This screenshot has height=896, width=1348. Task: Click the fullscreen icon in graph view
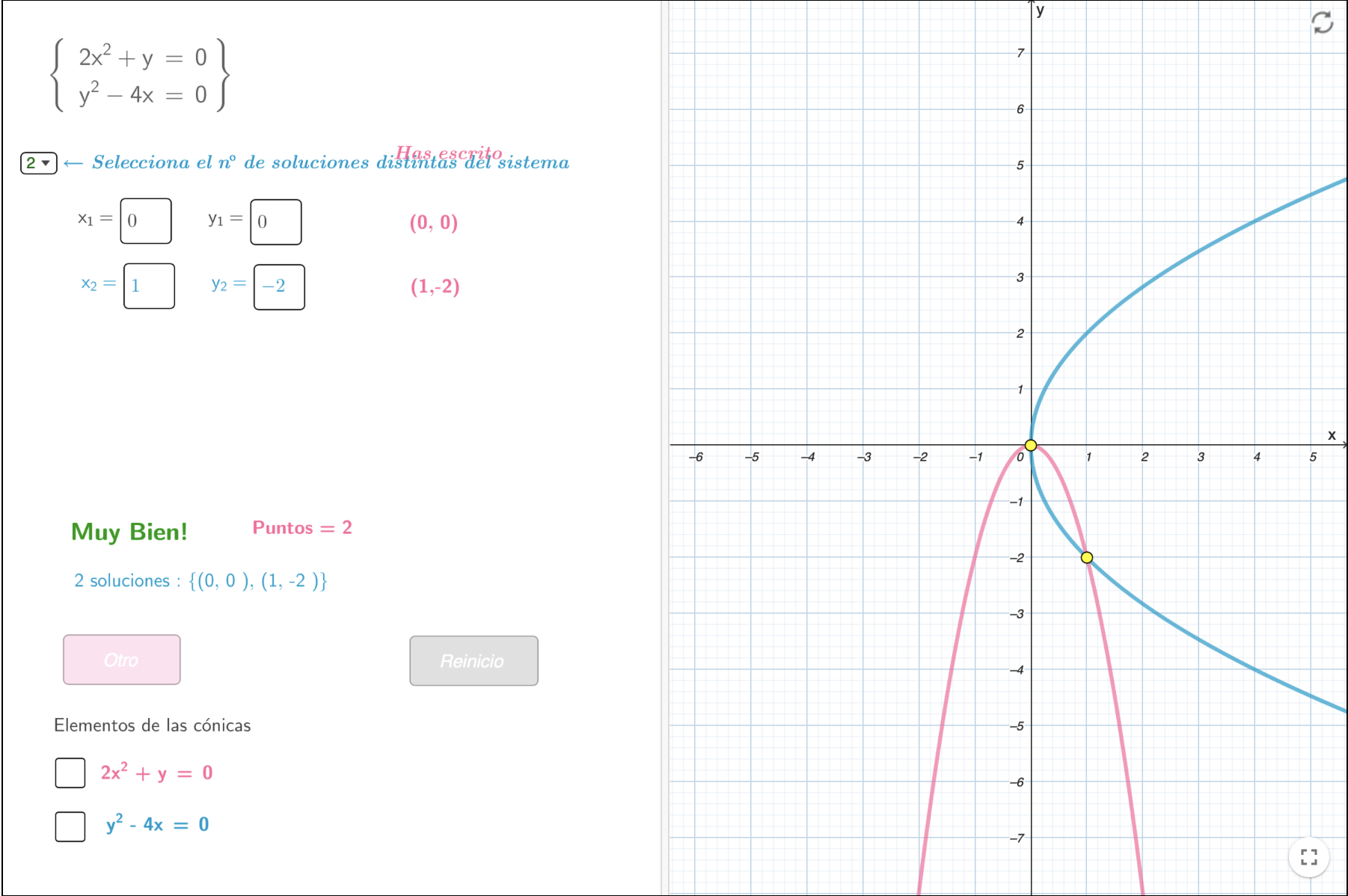[x=1308, y=857]
